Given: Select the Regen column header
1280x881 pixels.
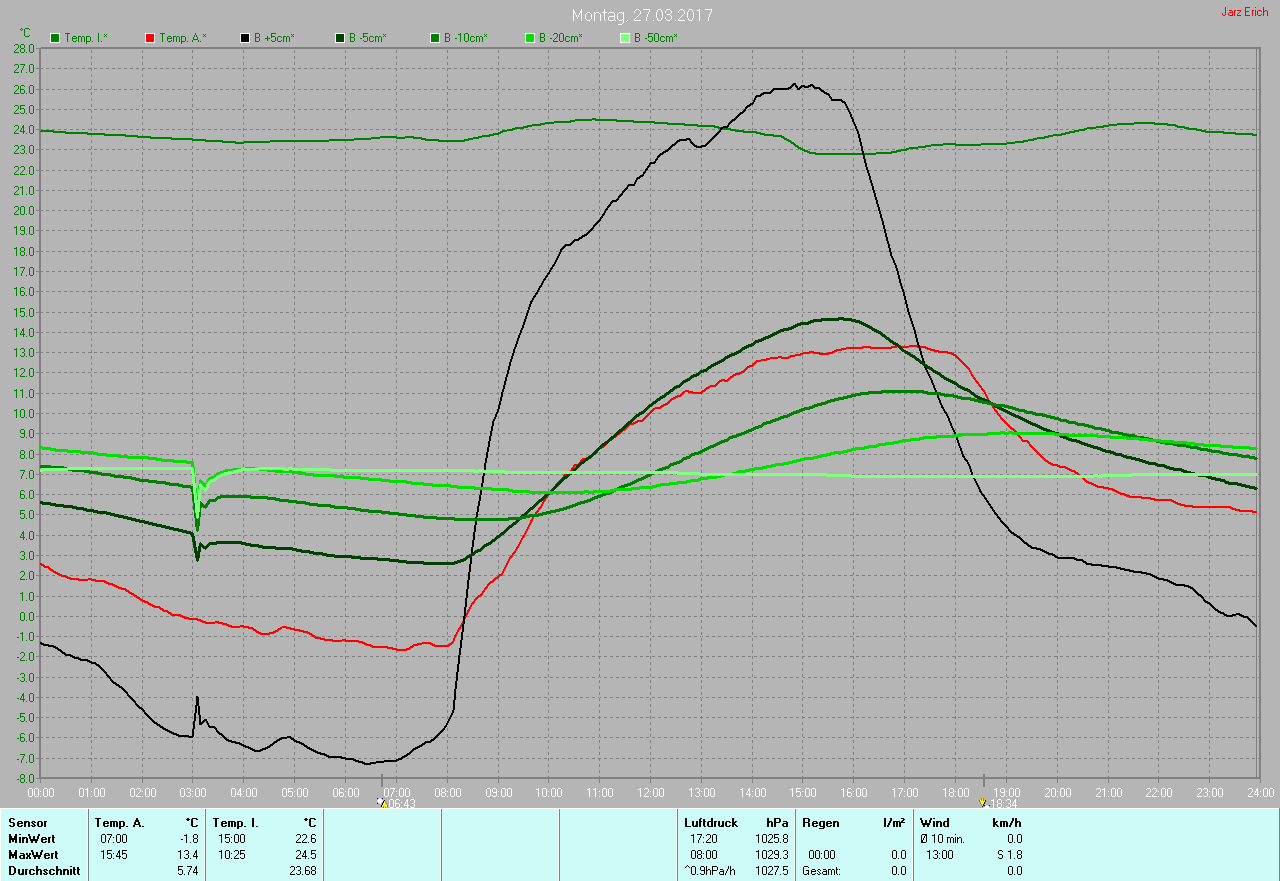Looking at the screenshot, I should 823,823.
